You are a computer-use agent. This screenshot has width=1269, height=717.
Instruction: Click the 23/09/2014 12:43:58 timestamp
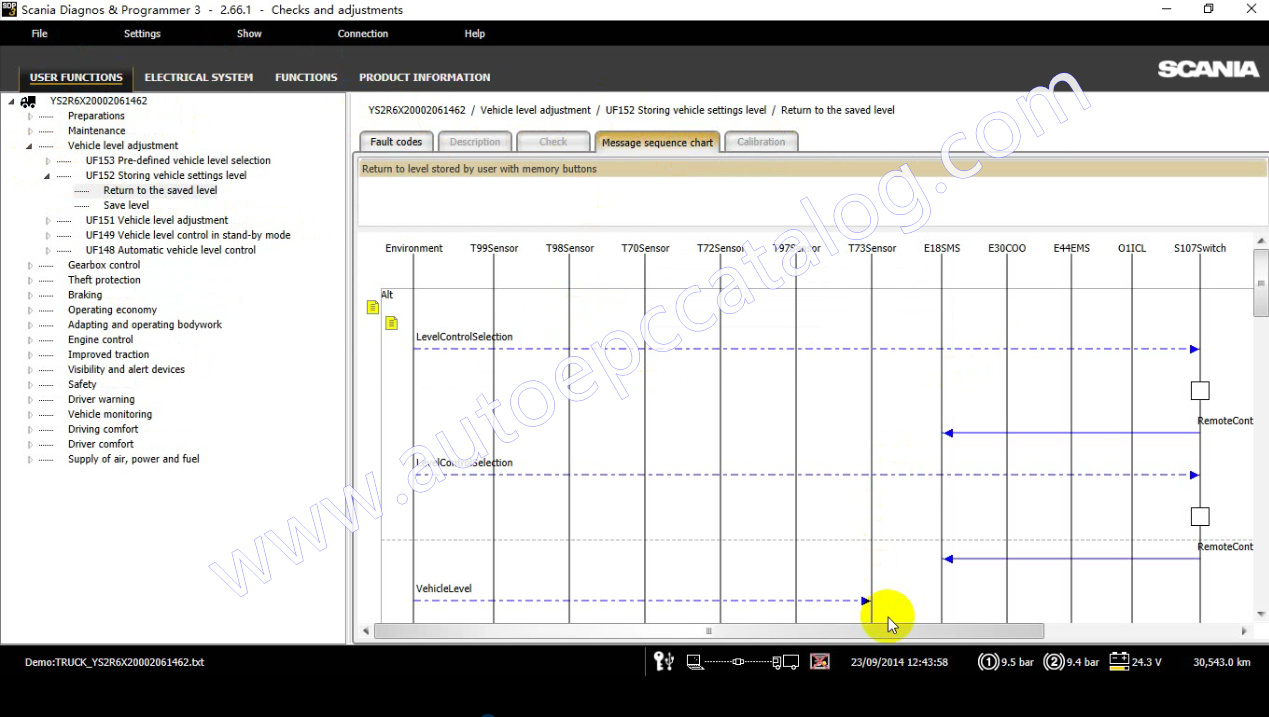pyautogui.click(x=899, y=662)
